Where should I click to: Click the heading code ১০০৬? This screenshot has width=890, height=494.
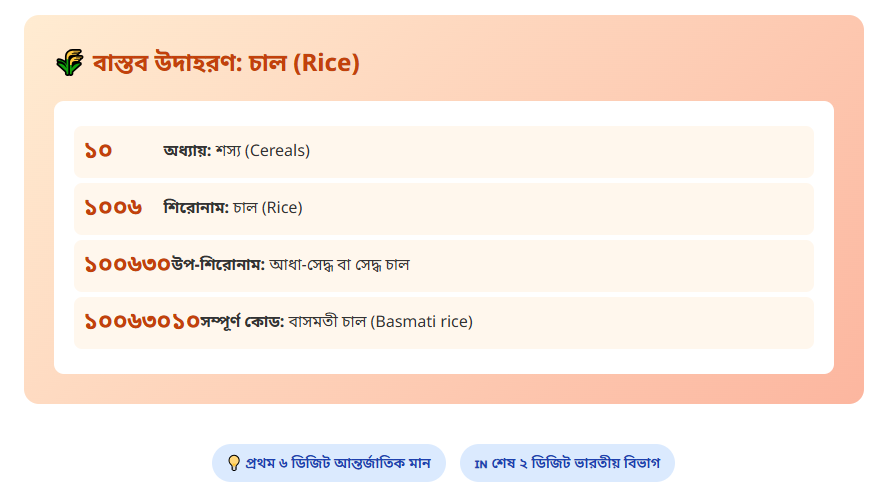pos(113,208)
